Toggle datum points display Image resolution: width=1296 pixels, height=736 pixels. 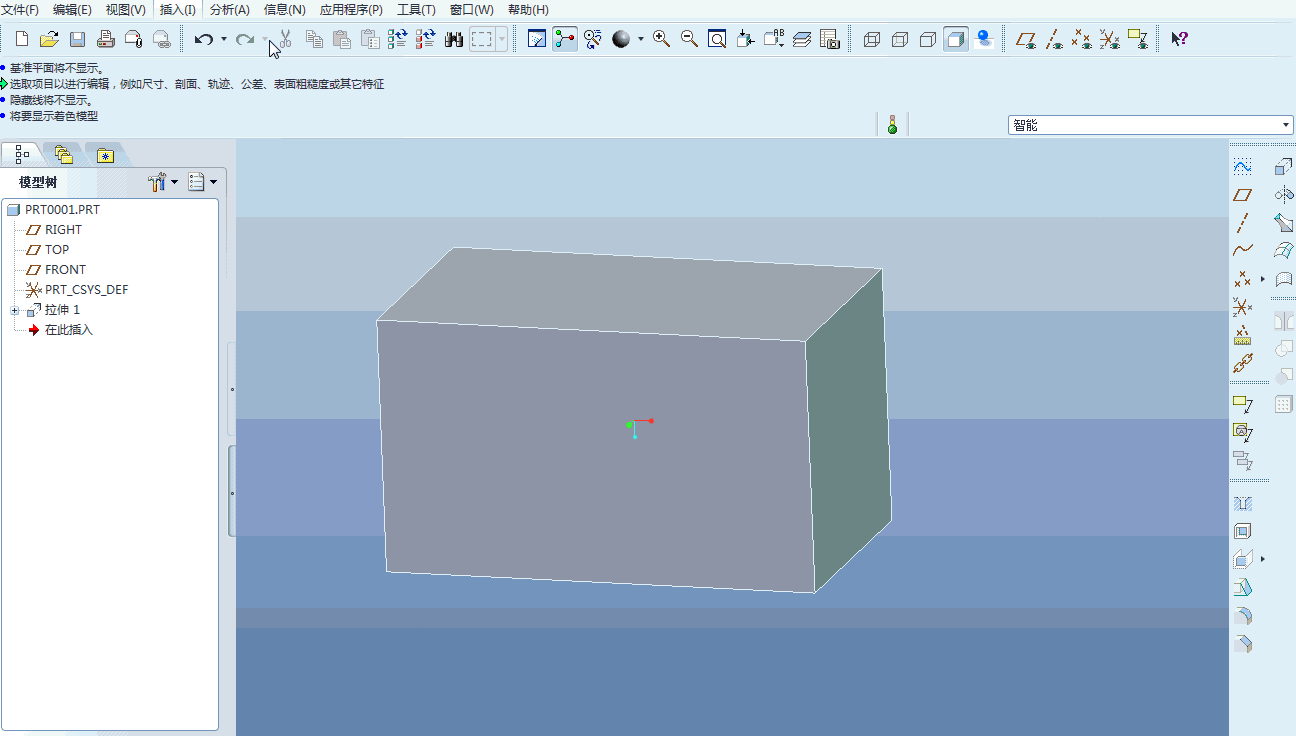pos(1081,39)
